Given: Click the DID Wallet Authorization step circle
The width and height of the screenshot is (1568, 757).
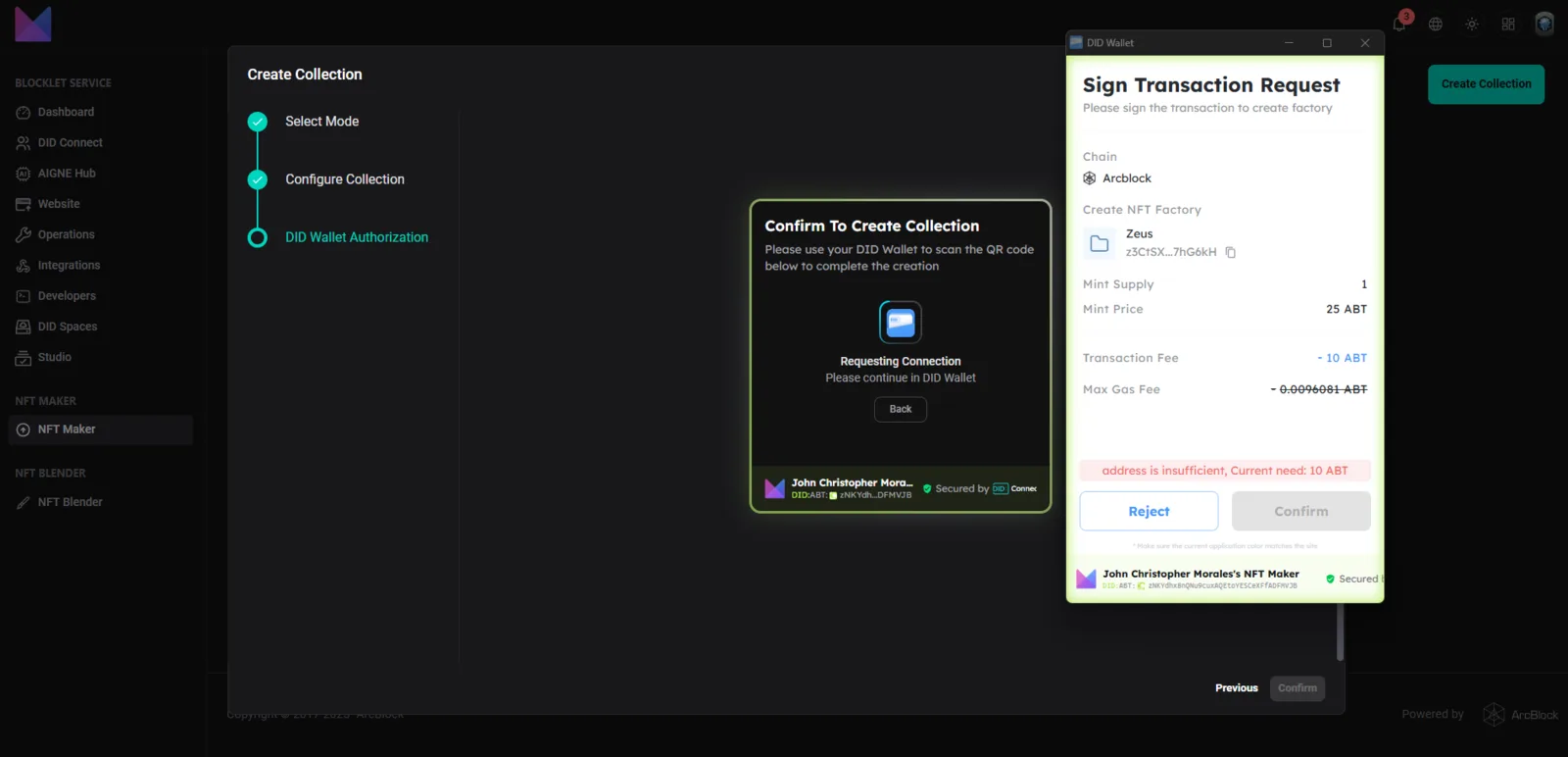Looking at the screenshot, I should [x=258, y=237].
